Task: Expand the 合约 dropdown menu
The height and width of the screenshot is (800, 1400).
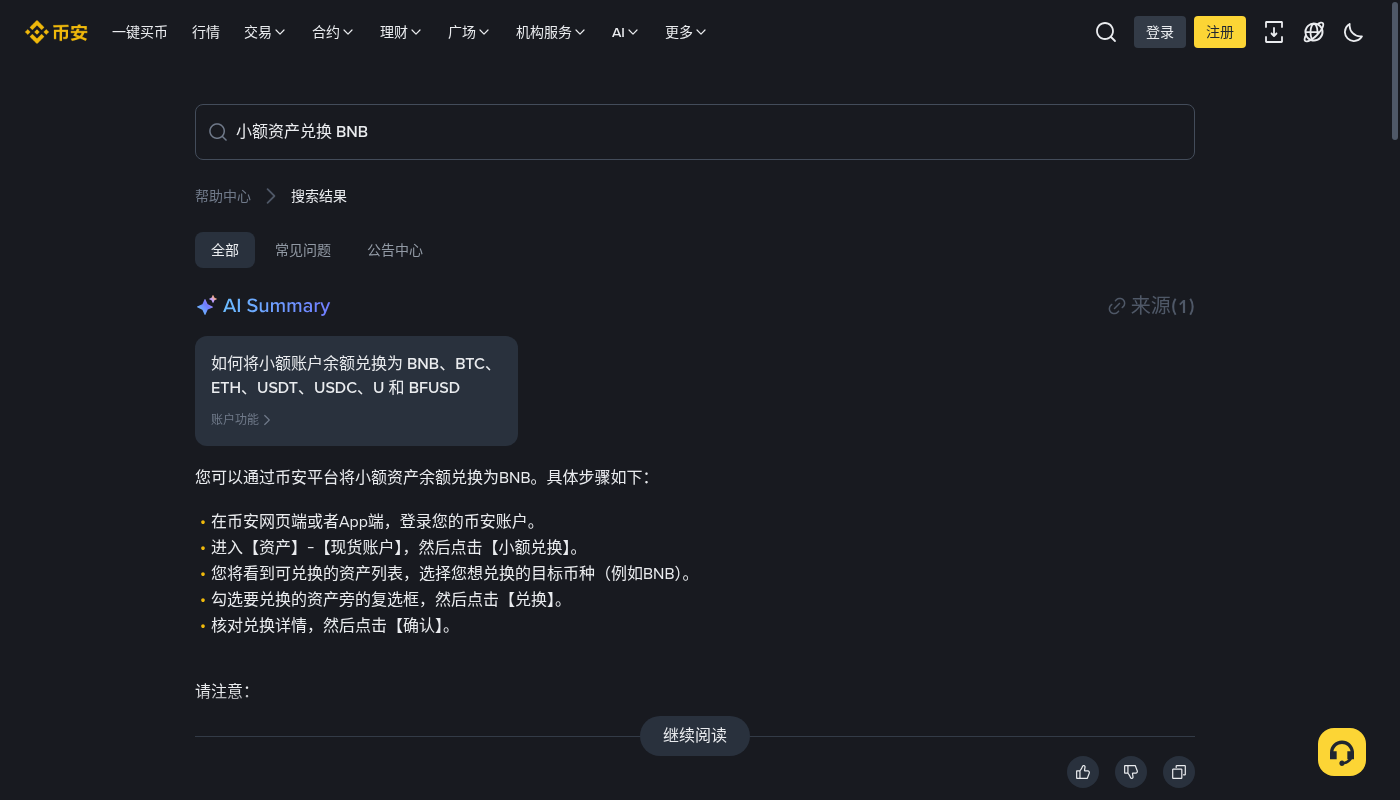Action: click(333, 32)
